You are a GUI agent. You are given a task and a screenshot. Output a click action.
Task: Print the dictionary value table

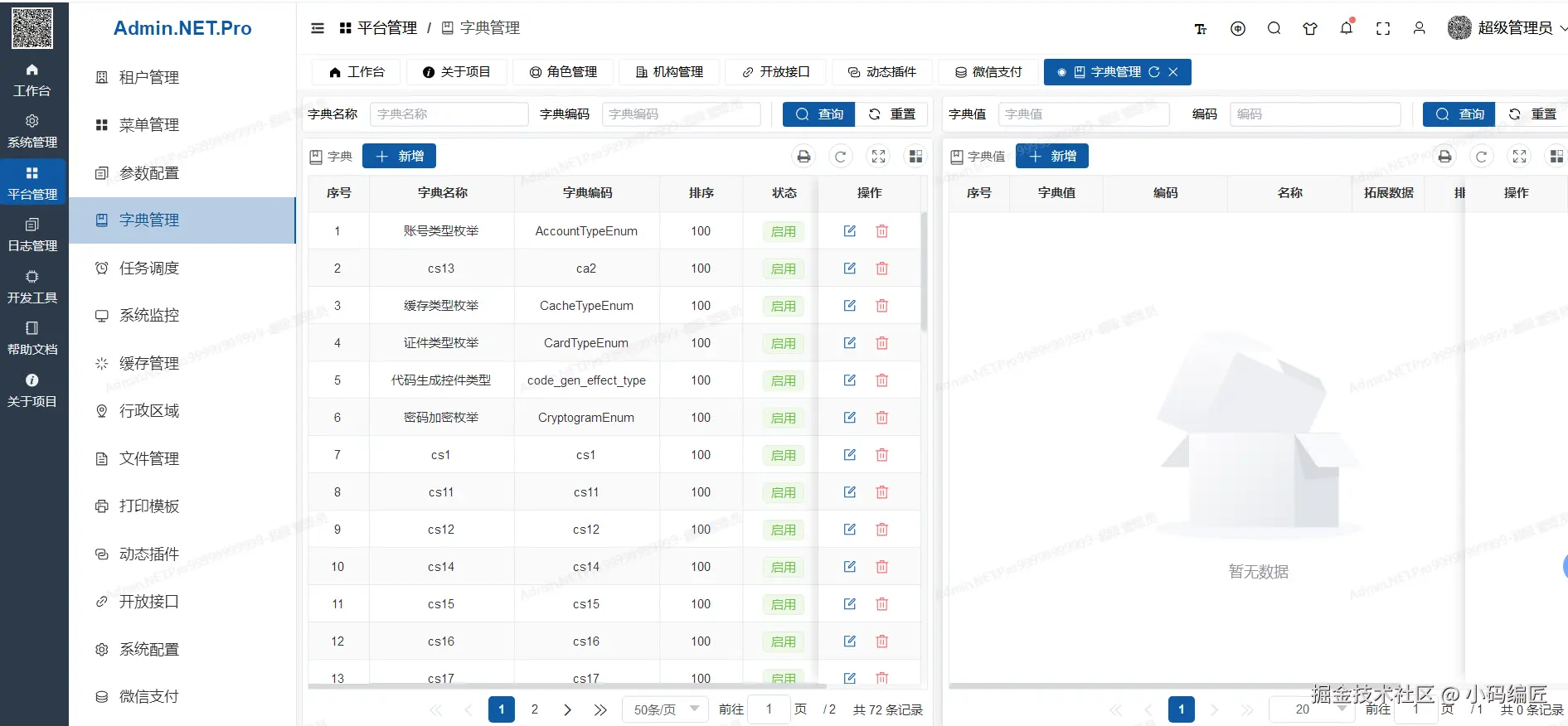pyautogui.click(x=1445, y=157)
